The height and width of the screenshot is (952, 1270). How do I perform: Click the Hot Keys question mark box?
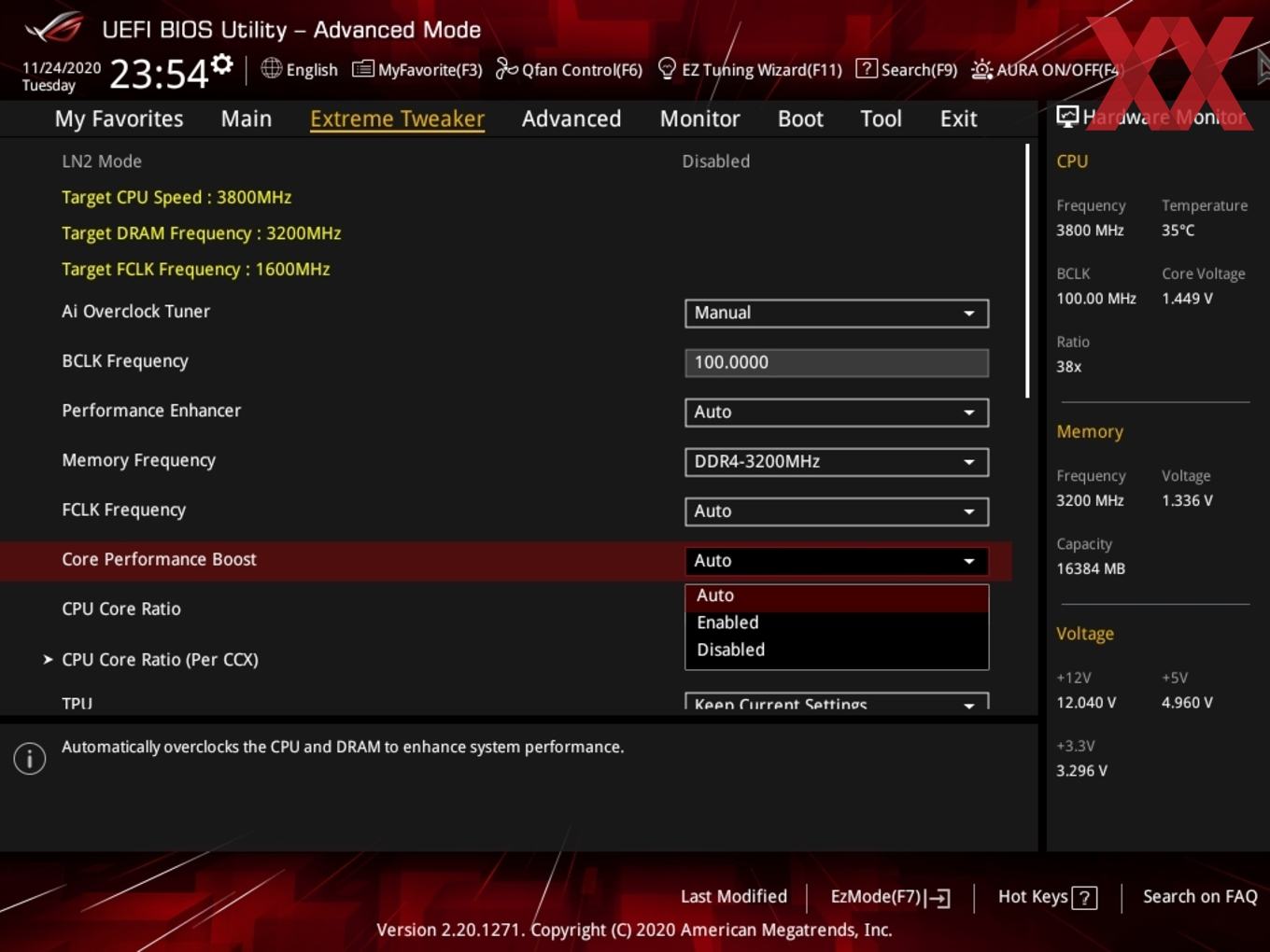pos(1084,898)
